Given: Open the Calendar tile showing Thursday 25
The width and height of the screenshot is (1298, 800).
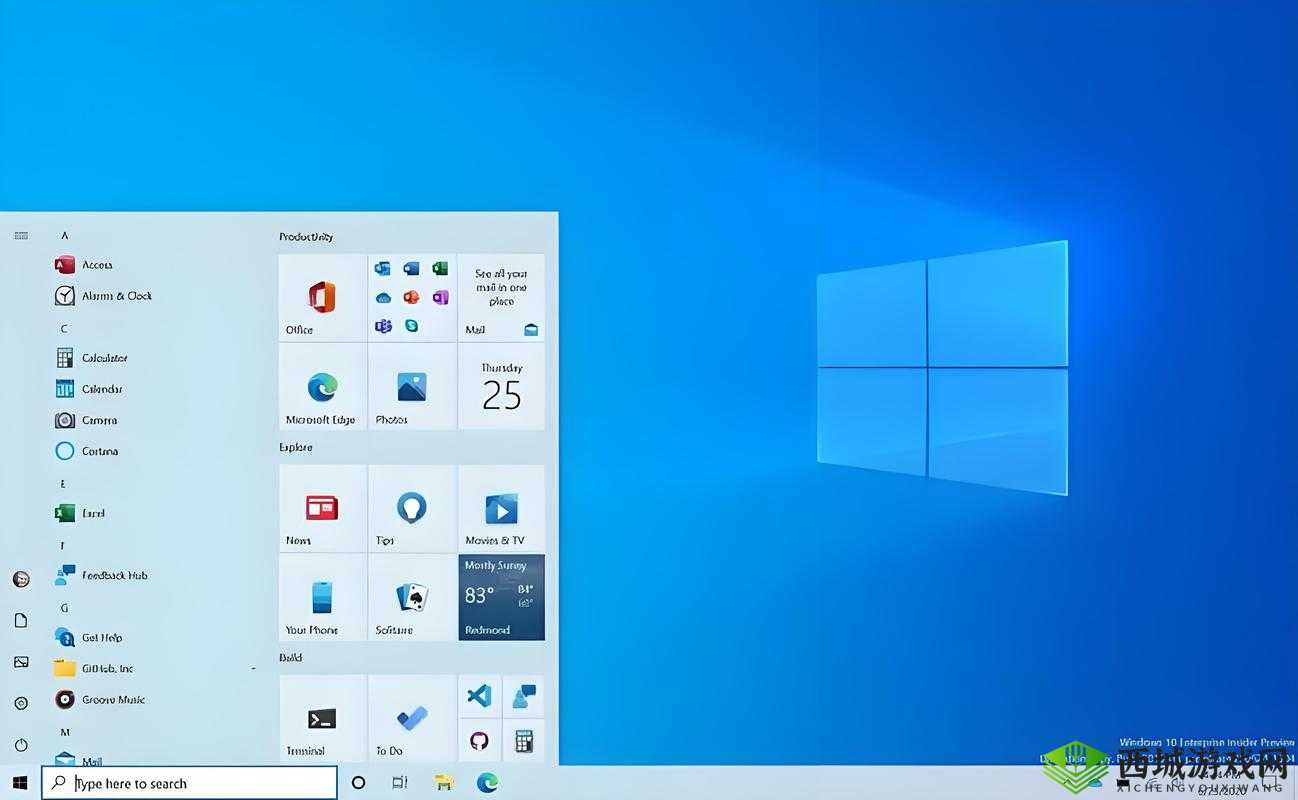Looking at the screenshot, I should click(x=501, y=387).
